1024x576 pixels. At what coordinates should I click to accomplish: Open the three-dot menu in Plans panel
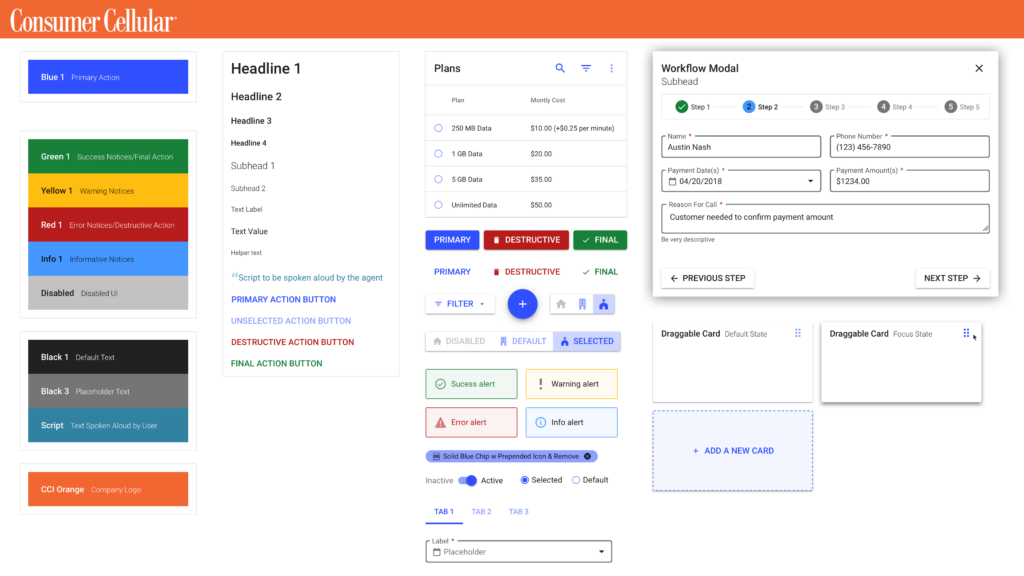612,68
